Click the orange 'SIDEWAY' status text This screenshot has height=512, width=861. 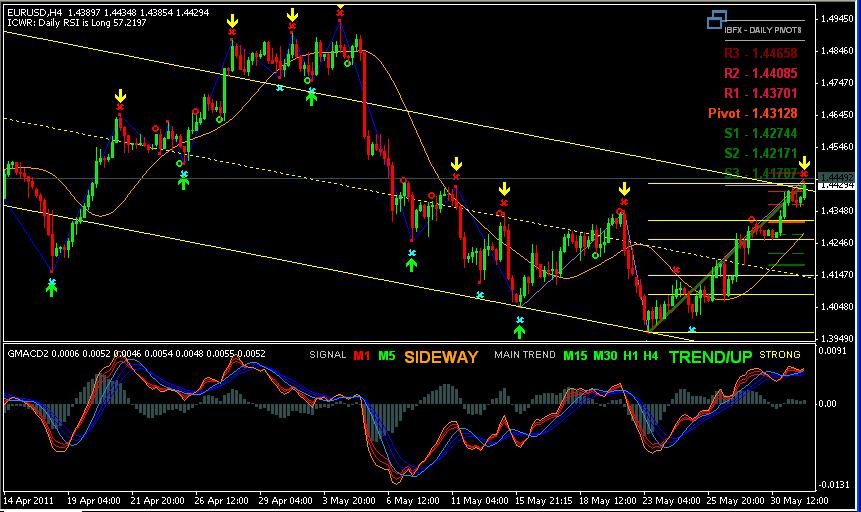point(441,357)
